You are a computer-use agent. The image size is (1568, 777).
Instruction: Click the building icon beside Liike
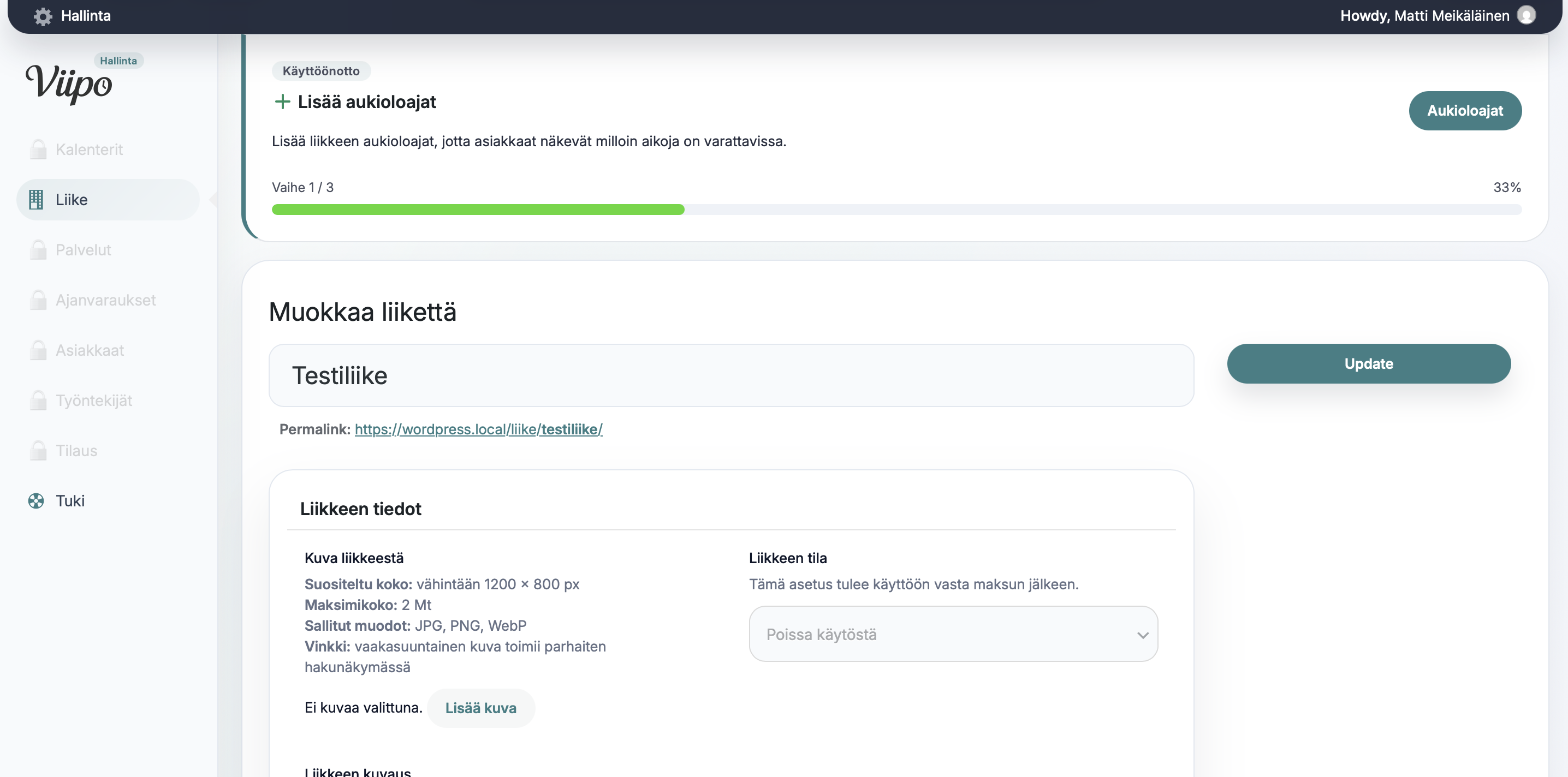(36, 200)
